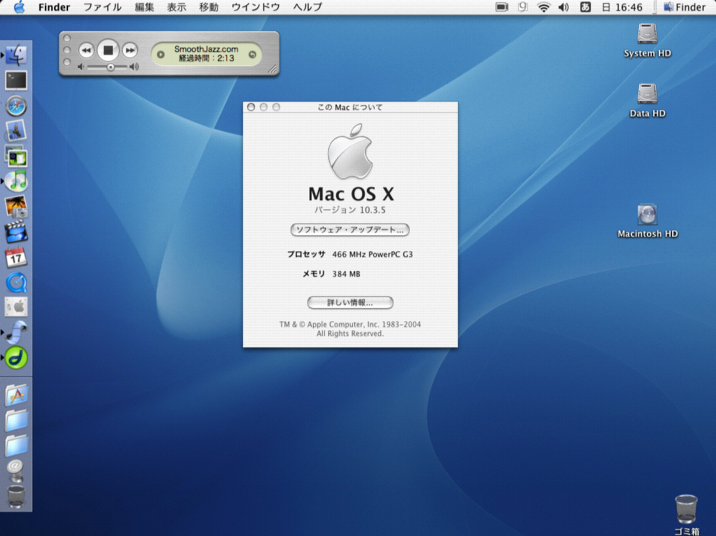Click the battery status icon in menu bar
Image resolution: width=716 pixels, height=536 pixels.
(501, 7)
